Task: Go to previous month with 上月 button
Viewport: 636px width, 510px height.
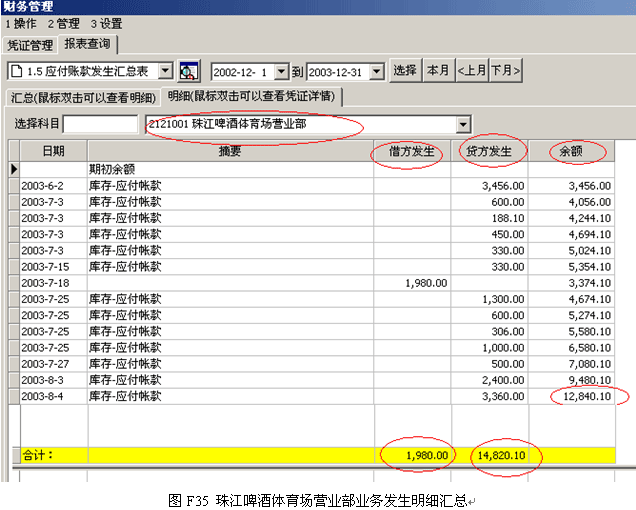Action: tap(471, 71)
